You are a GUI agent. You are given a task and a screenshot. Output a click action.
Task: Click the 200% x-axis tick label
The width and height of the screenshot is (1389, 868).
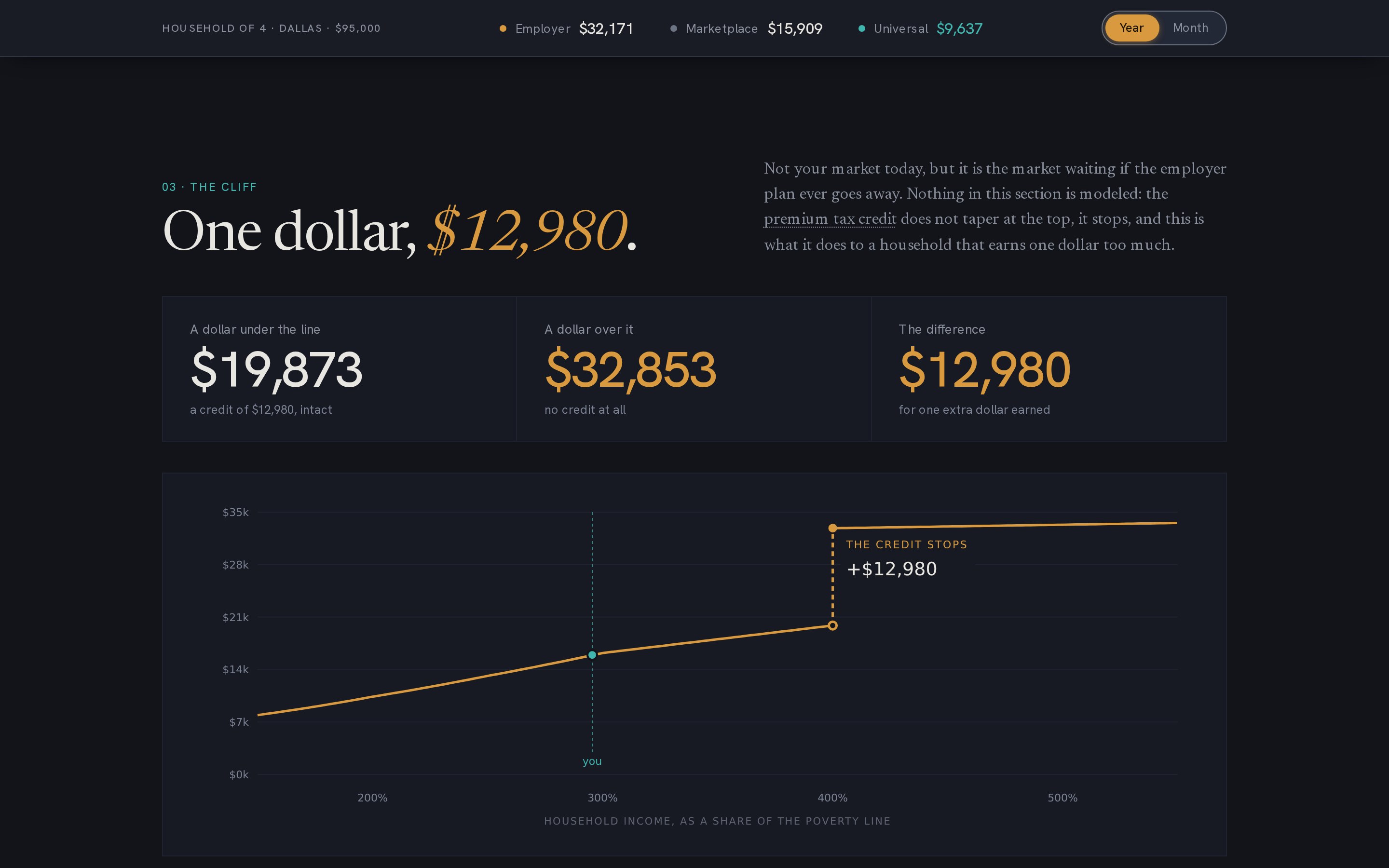[372, 798]
